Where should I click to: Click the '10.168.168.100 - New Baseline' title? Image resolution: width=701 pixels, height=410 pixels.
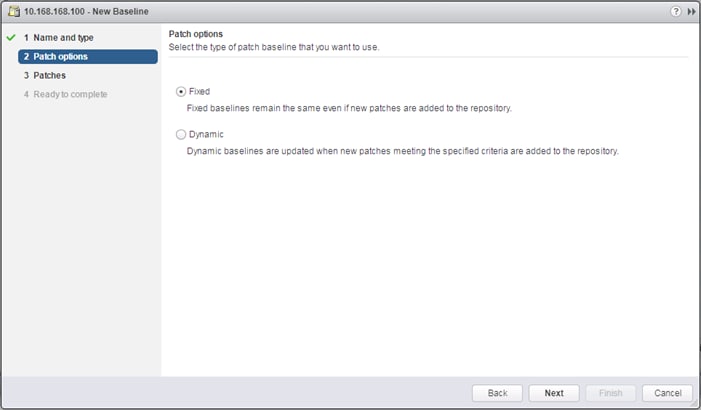pyautogui.click(x=86, y=12)
